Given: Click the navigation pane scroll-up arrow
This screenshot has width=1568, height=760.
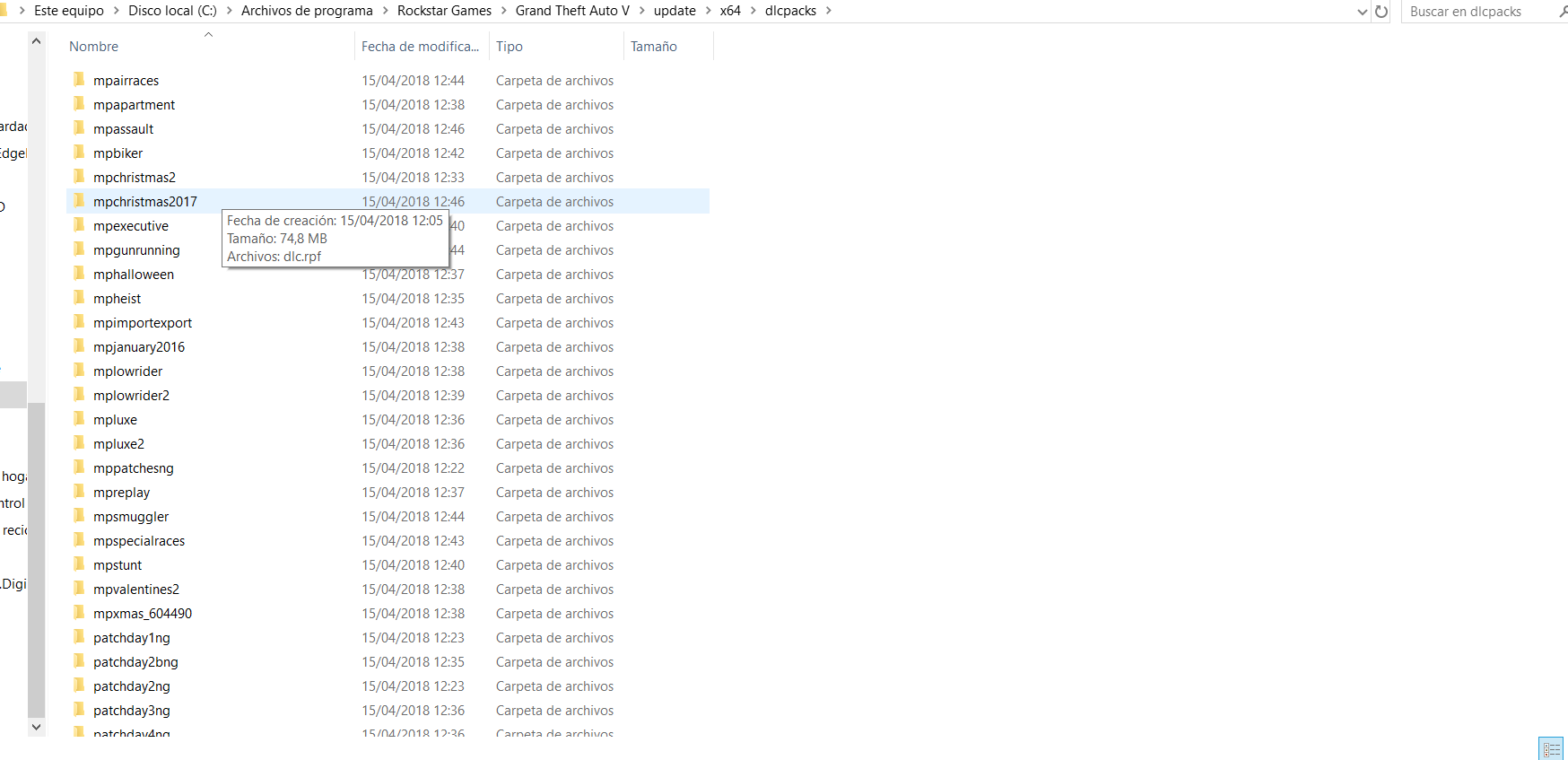Looking at the screenshot, I should 36,41.
